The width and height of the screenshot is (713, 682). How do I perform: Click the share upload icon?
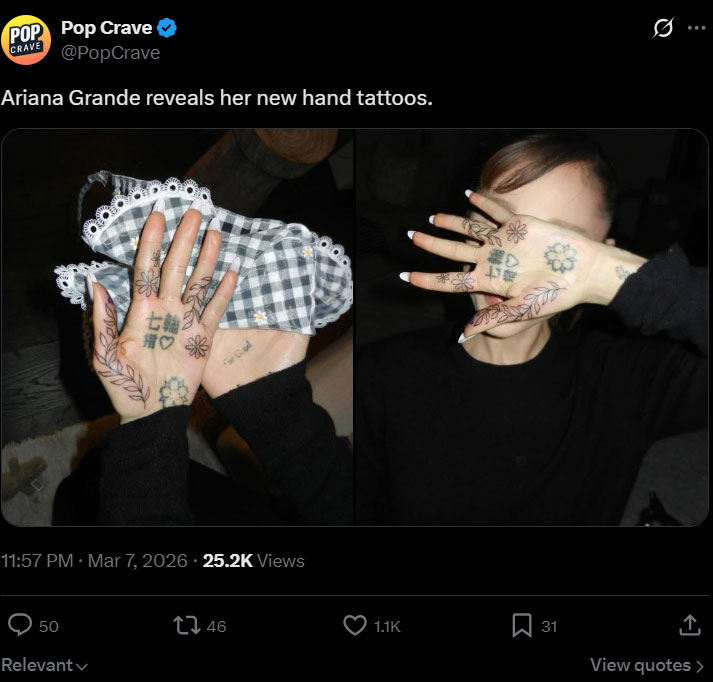tap(690, 625)
